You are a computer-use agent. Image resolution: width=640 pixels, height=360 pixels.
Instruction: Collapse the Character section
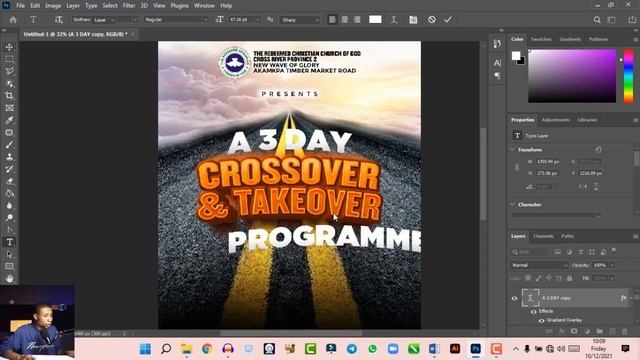coord(513,204)
